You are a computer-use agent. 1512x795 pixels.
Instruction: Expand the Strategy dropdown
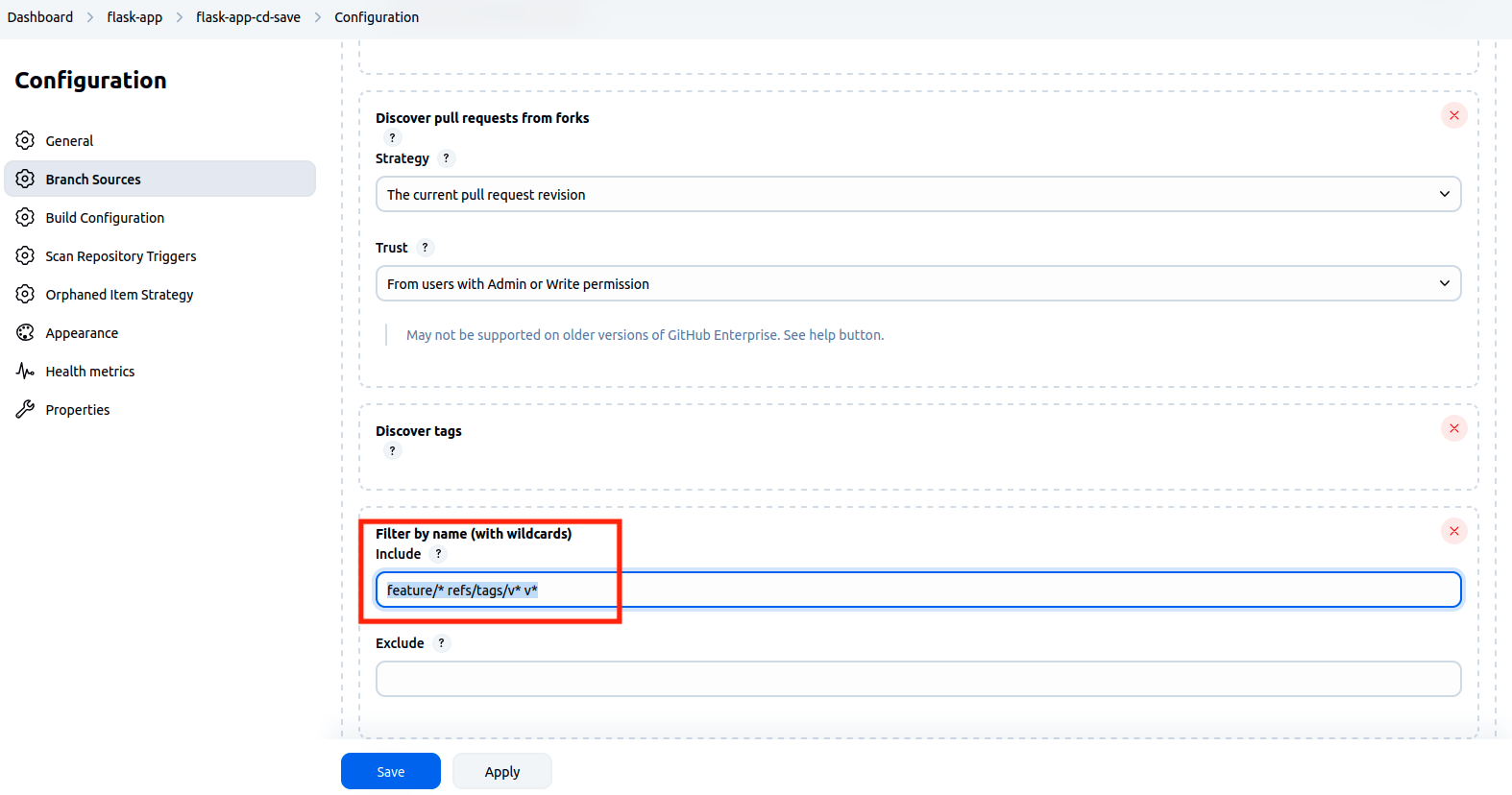click(x=917, y=194)
